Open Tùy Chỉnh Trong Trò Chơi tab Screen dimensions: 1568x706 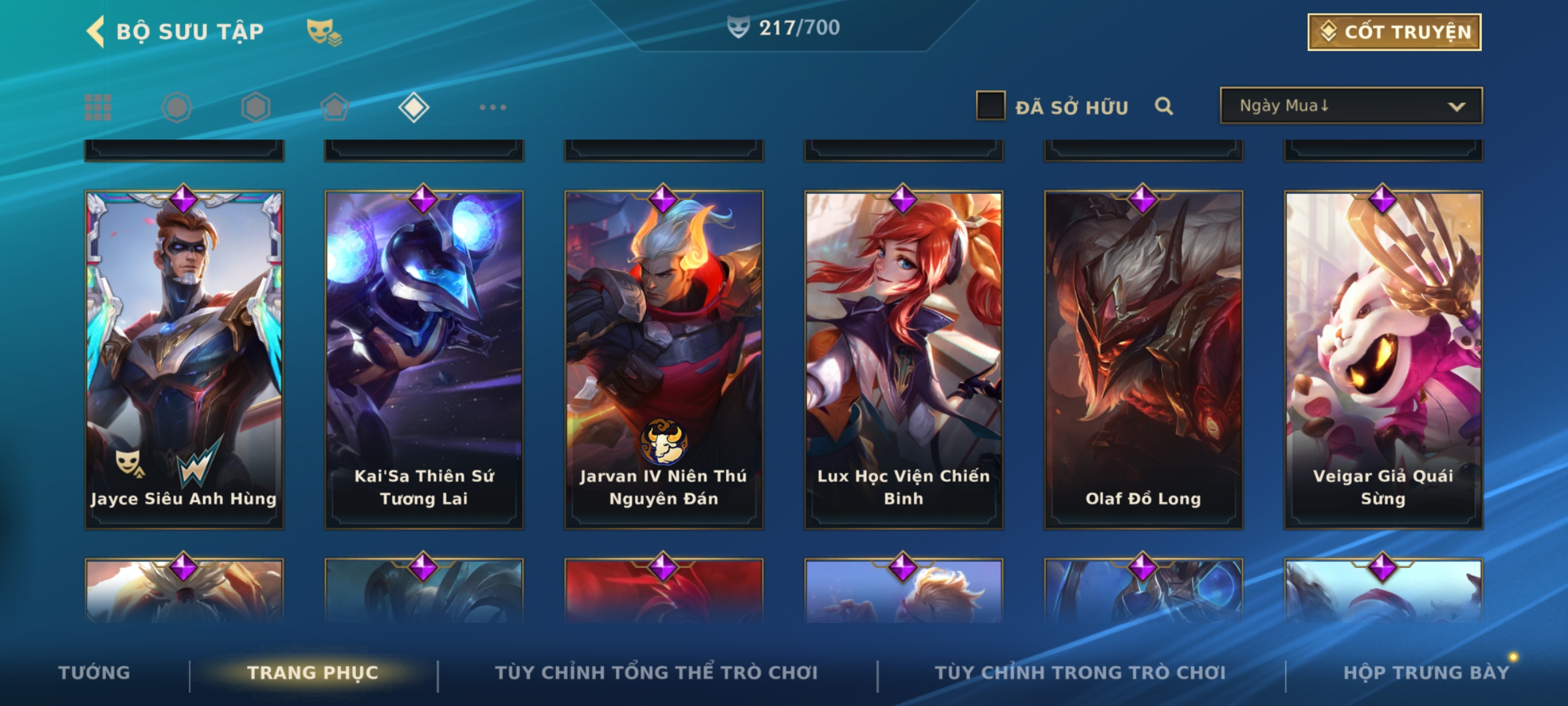pyautogui.click(x=1080, y=673)
